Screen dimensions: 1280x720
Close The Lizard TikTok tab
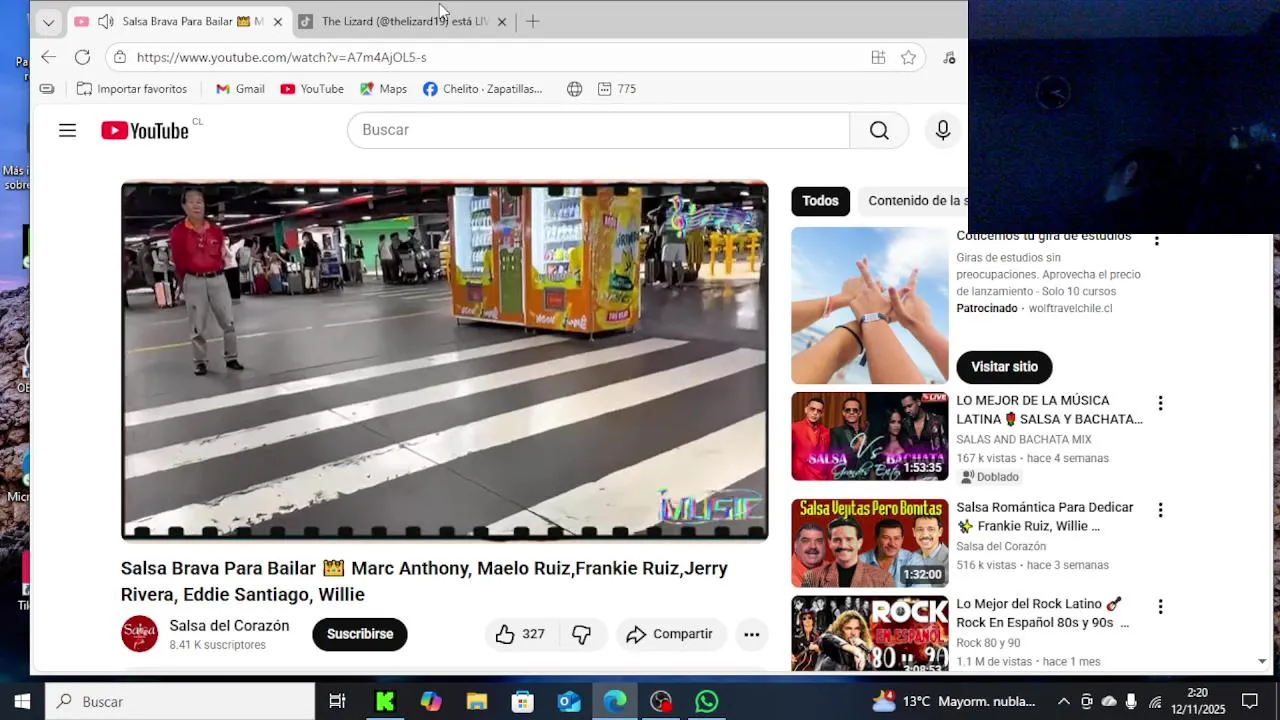click(x=501, y=21)
